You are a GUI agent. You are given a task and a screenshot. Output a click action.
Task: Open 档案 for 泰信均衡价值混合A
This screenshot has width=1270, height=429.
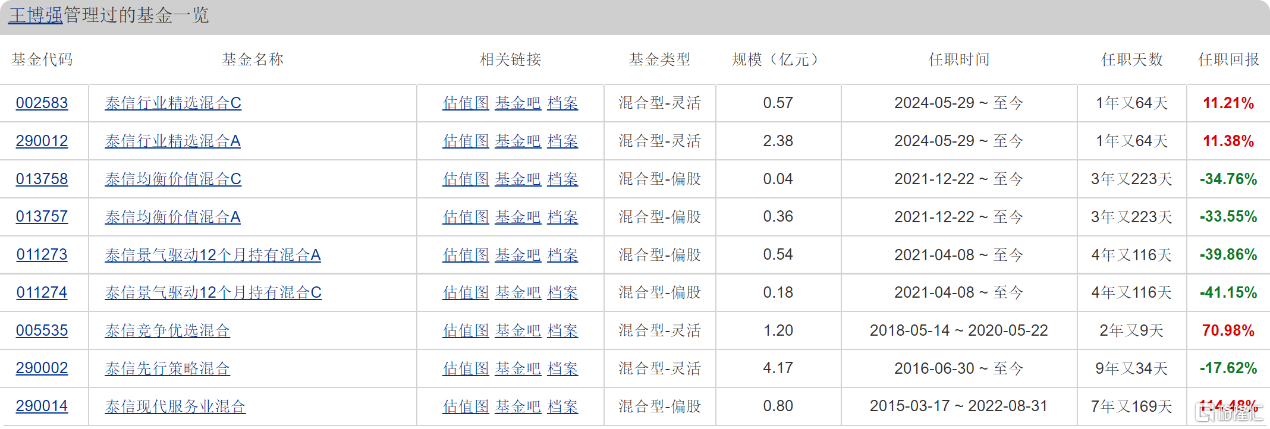coord(563,217)
